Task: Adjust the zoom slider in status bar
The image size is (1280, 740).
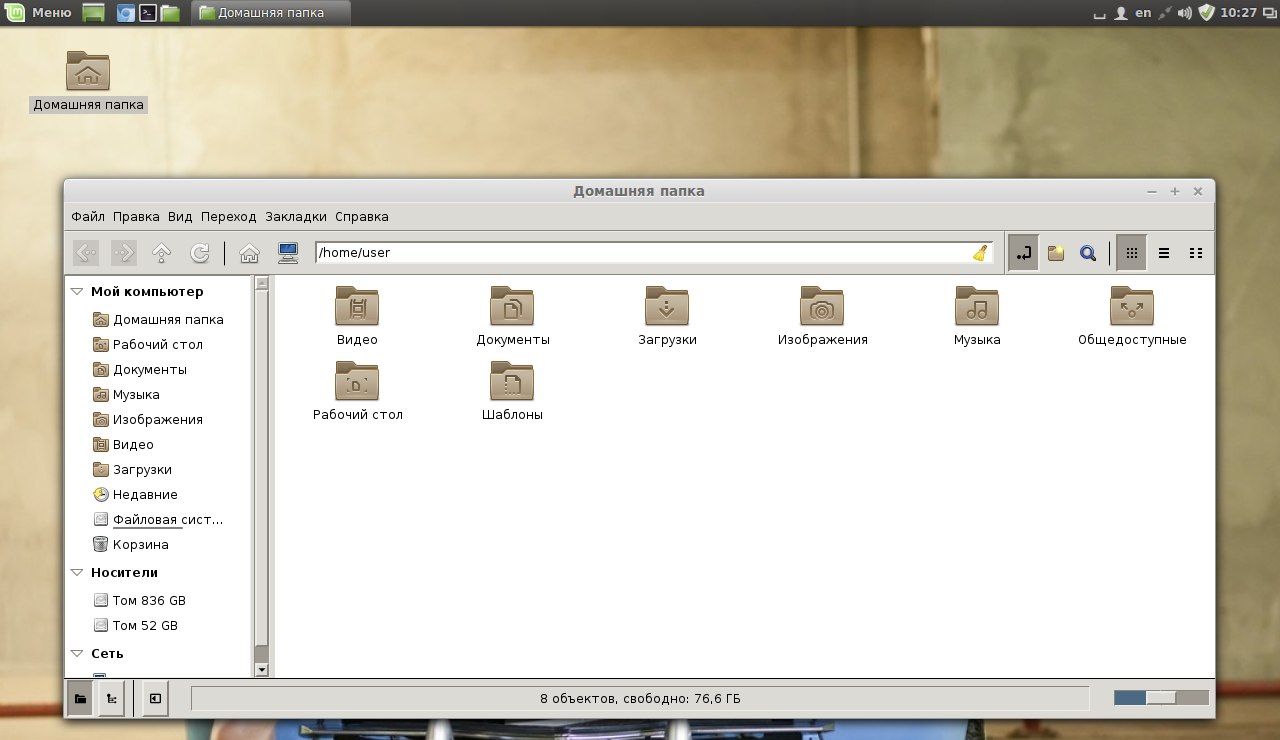Action: coord(1161,698)
